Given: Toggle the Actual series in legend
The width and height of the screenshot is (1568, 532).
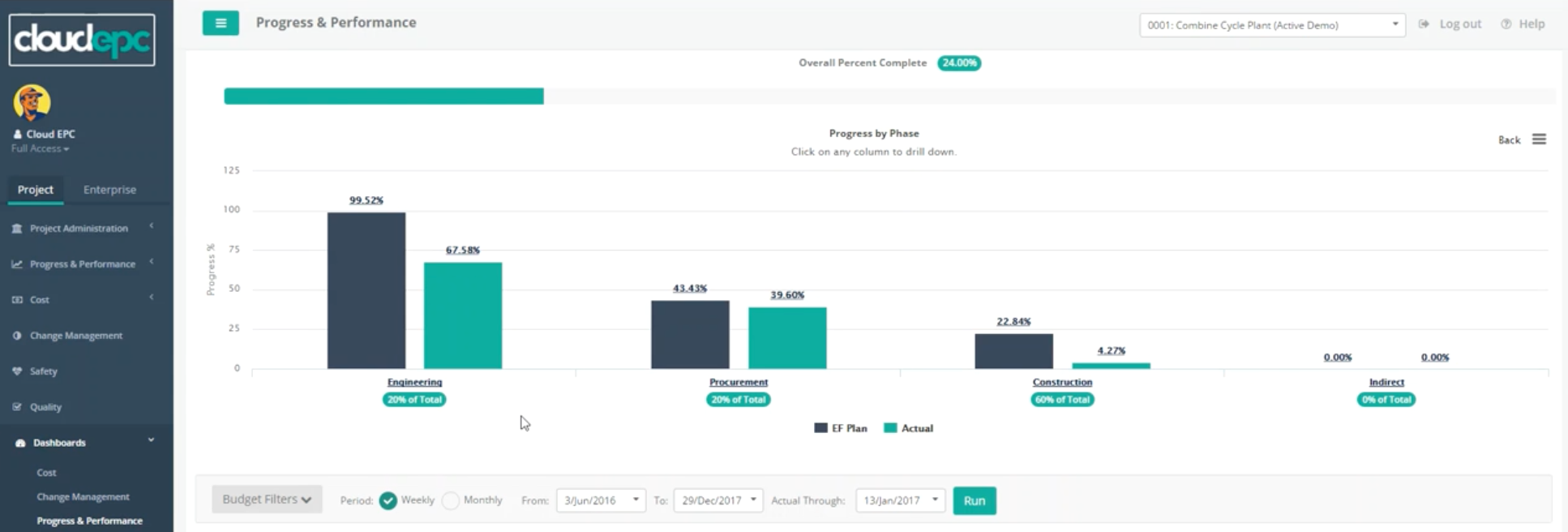Looking at the screenshot, I should [x=909, y=428].
